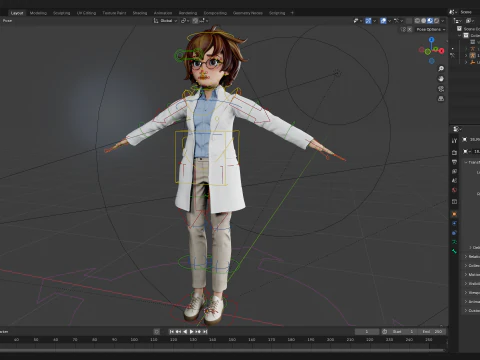
Task: Click the Start frame field
Action: pos(402,332)
